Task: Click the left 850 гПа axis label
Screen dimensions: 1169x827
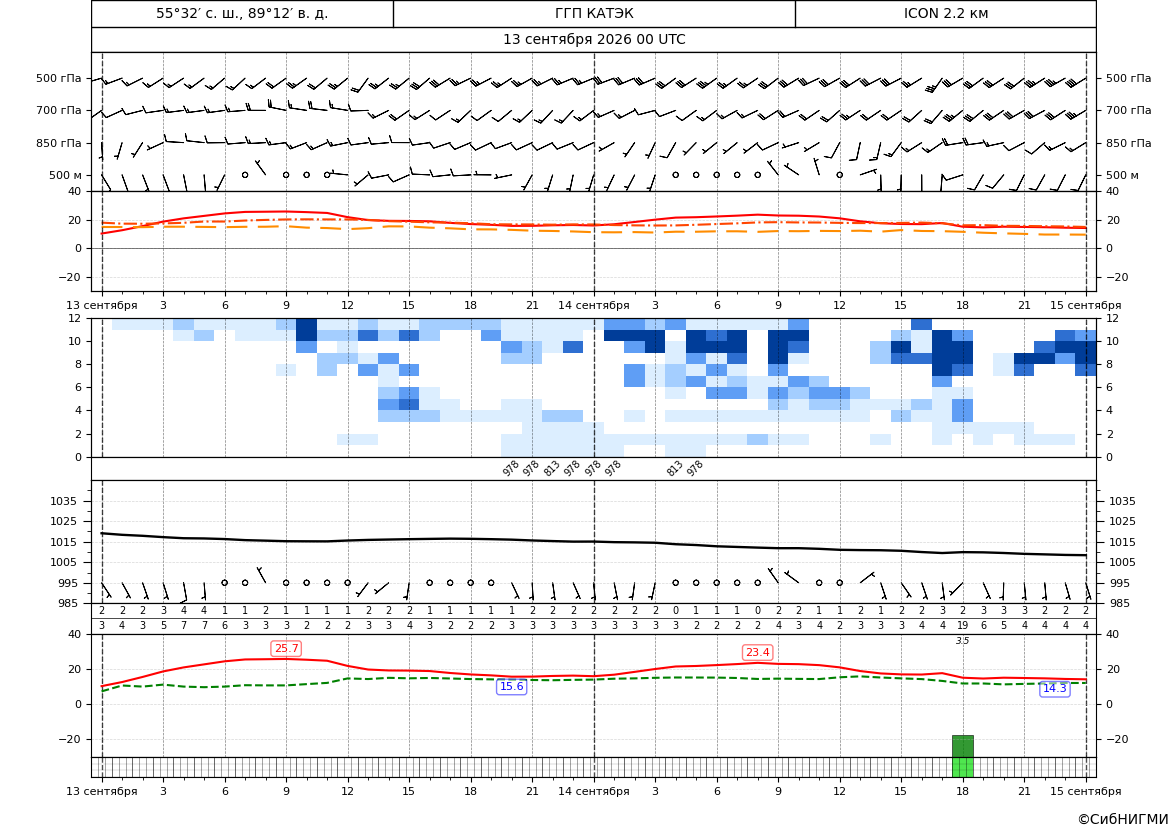Action: pos(59,143)
